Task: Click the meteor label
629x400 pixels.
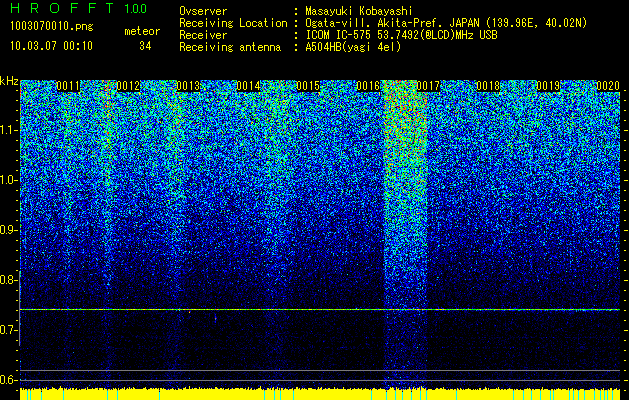Action: tap(142, 31)
